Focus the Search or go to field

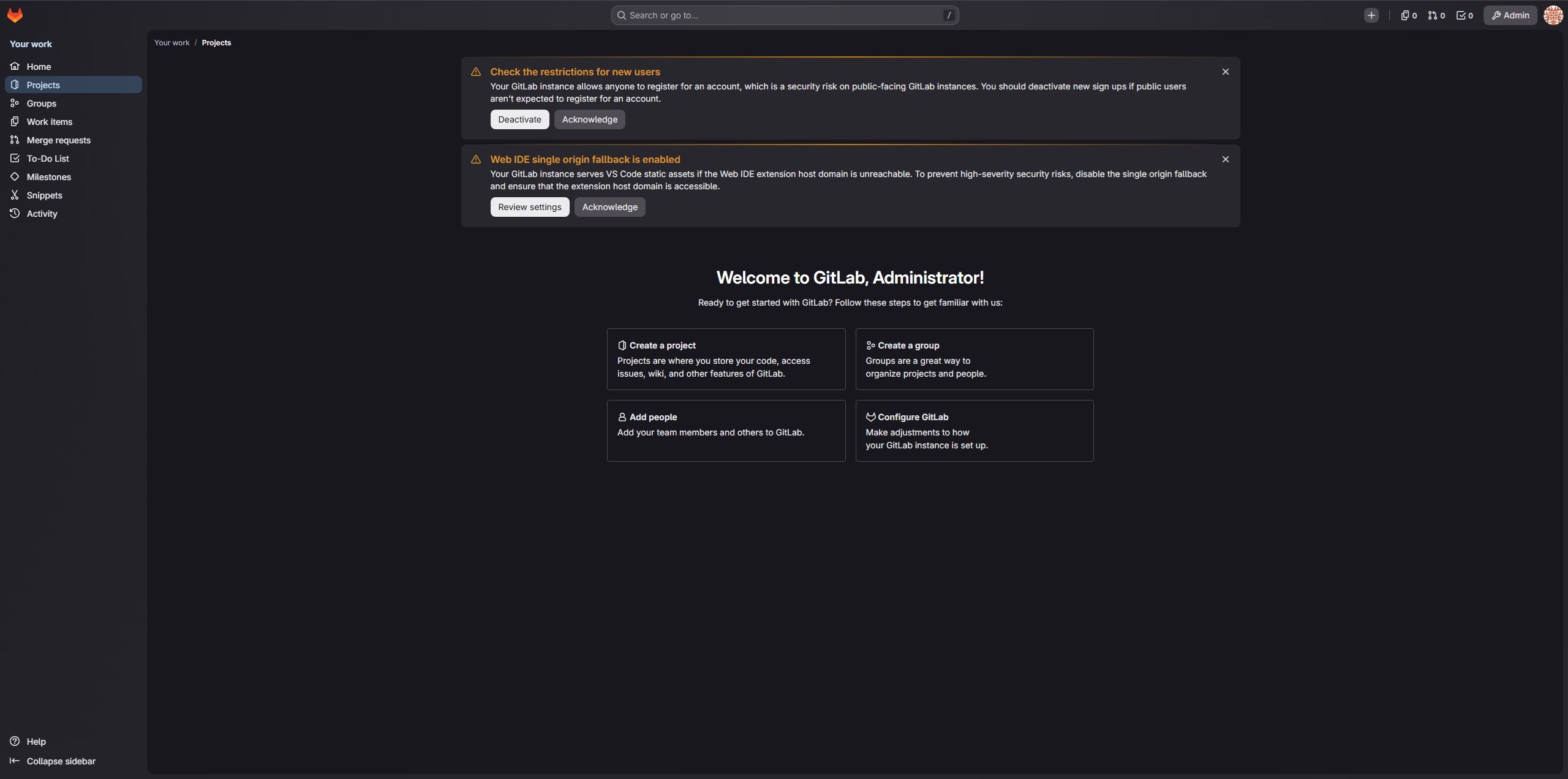coord(785,16)
